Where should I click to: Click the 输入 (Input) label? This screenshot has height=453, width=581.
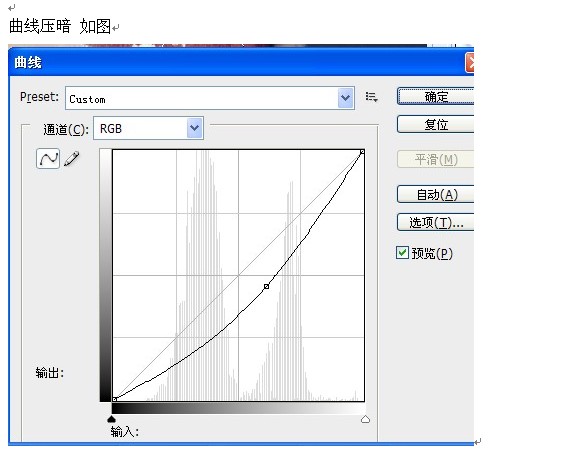tap(124, 432)
